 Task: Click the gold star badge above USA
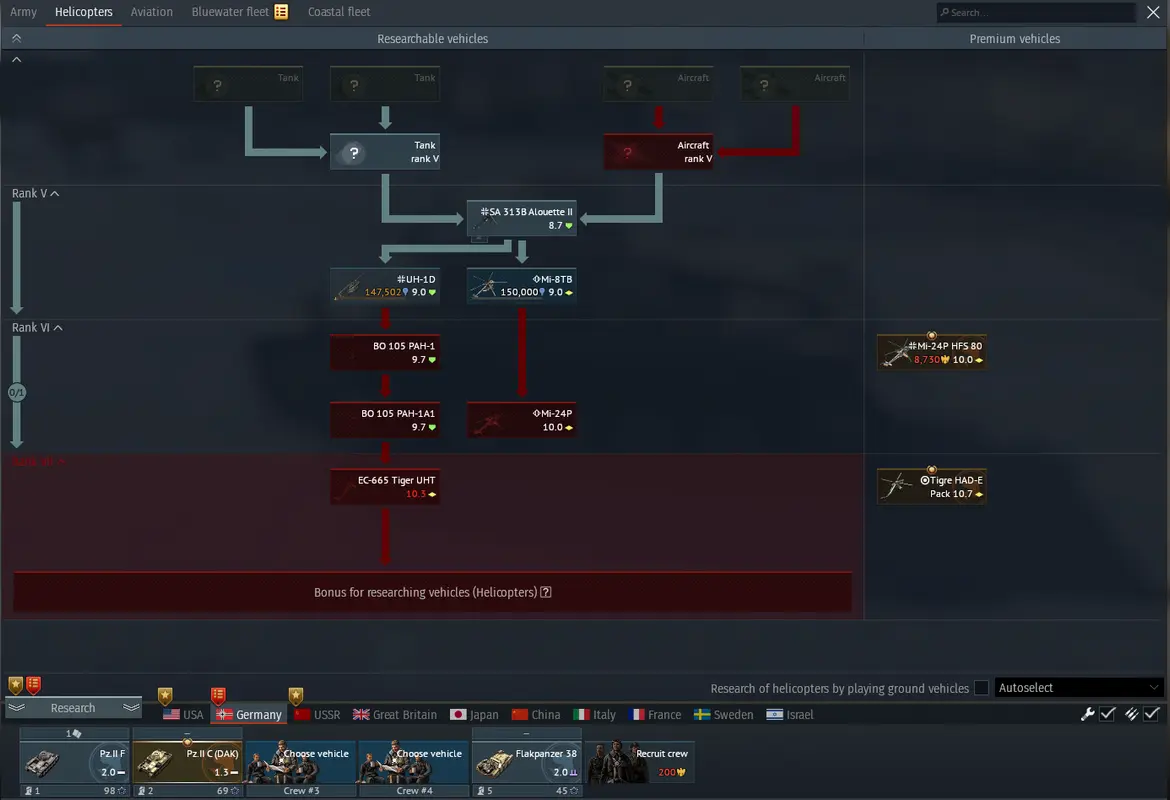165,696
